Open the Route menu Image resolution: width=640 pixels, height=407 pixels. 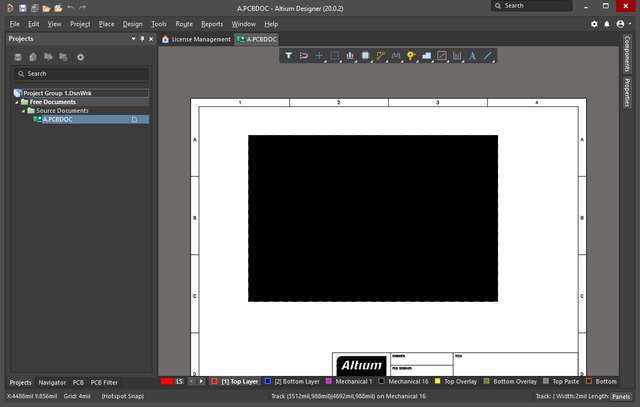click(184, 23)
